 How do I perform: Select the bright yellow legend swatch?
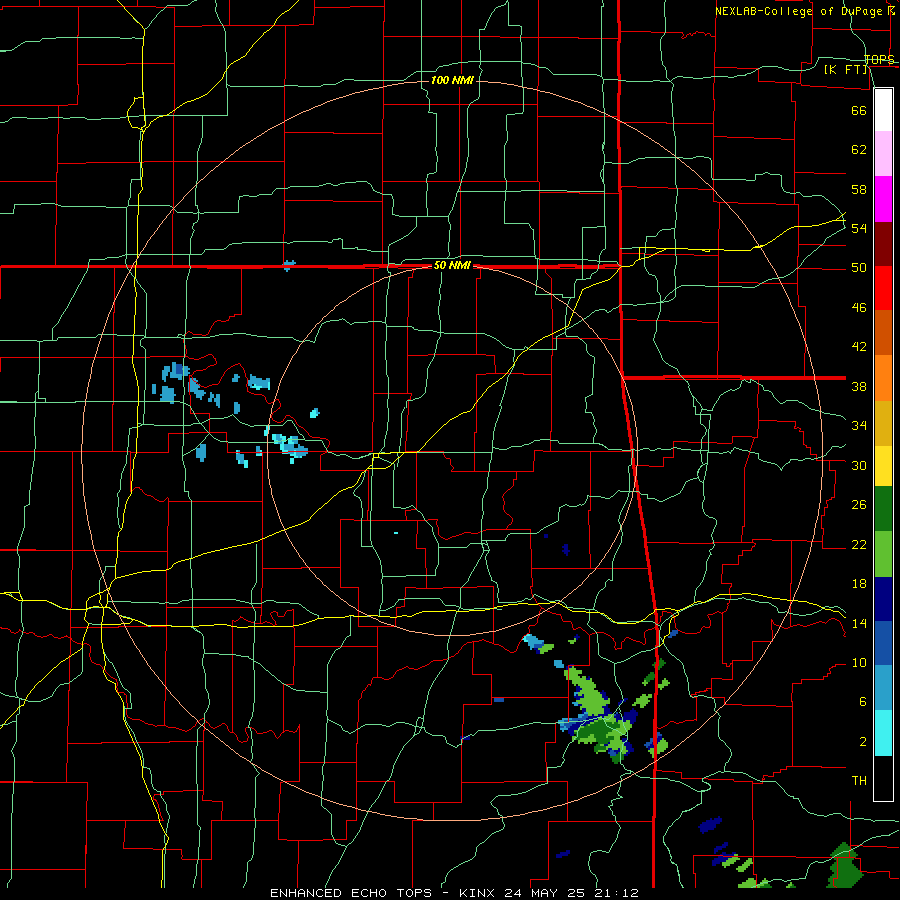pyautogui.click(x=883, y=465)
